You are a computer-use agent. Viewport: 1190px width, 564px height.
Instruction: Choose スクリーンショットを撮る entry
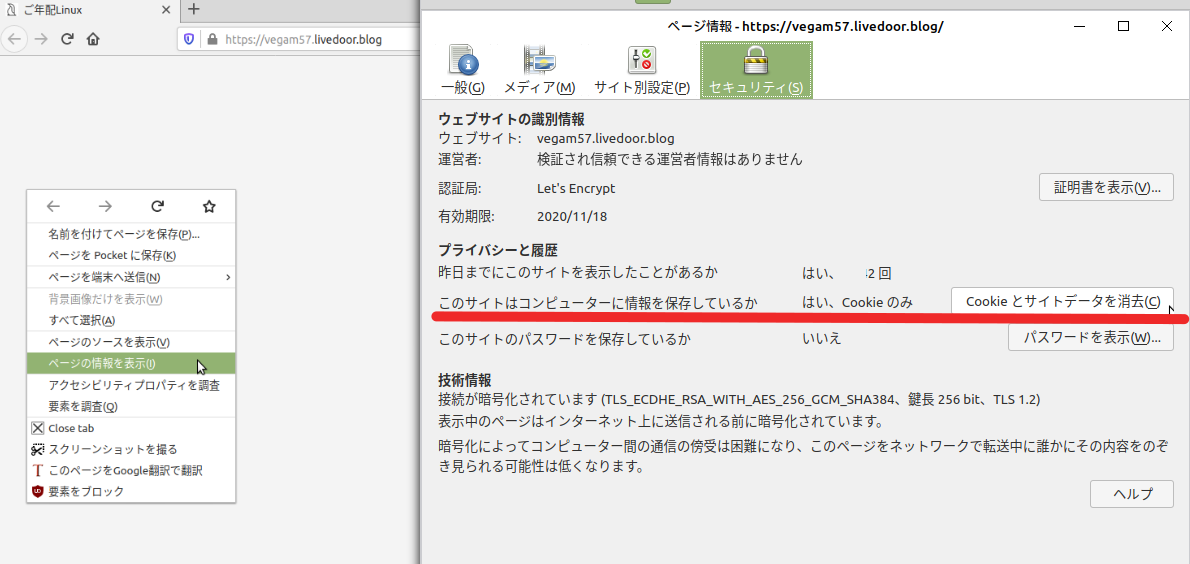click(131, 449)
